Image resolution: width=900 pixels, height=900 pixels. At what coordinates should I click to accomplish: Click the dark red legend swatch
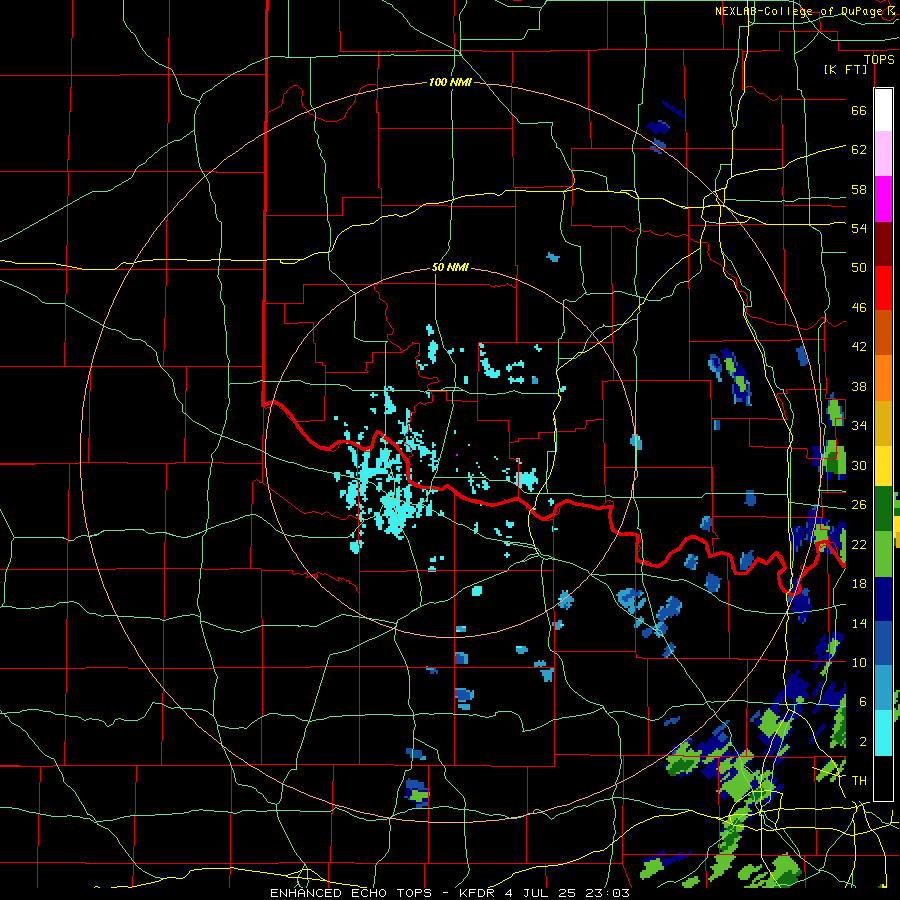tap(883, 244)
